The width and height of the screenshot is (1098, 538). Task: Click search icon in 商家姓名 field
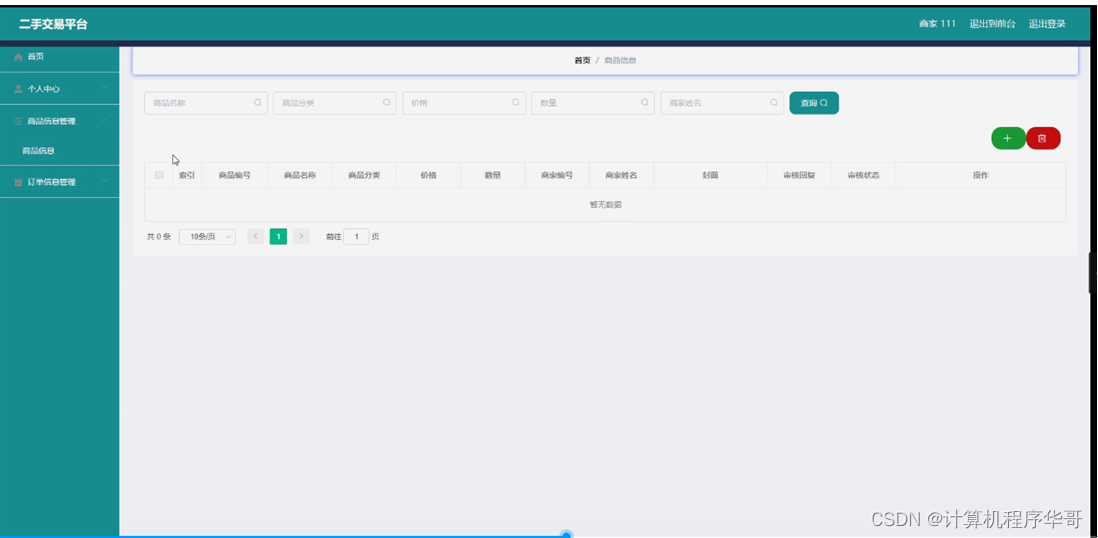click(x=774, y=102)
